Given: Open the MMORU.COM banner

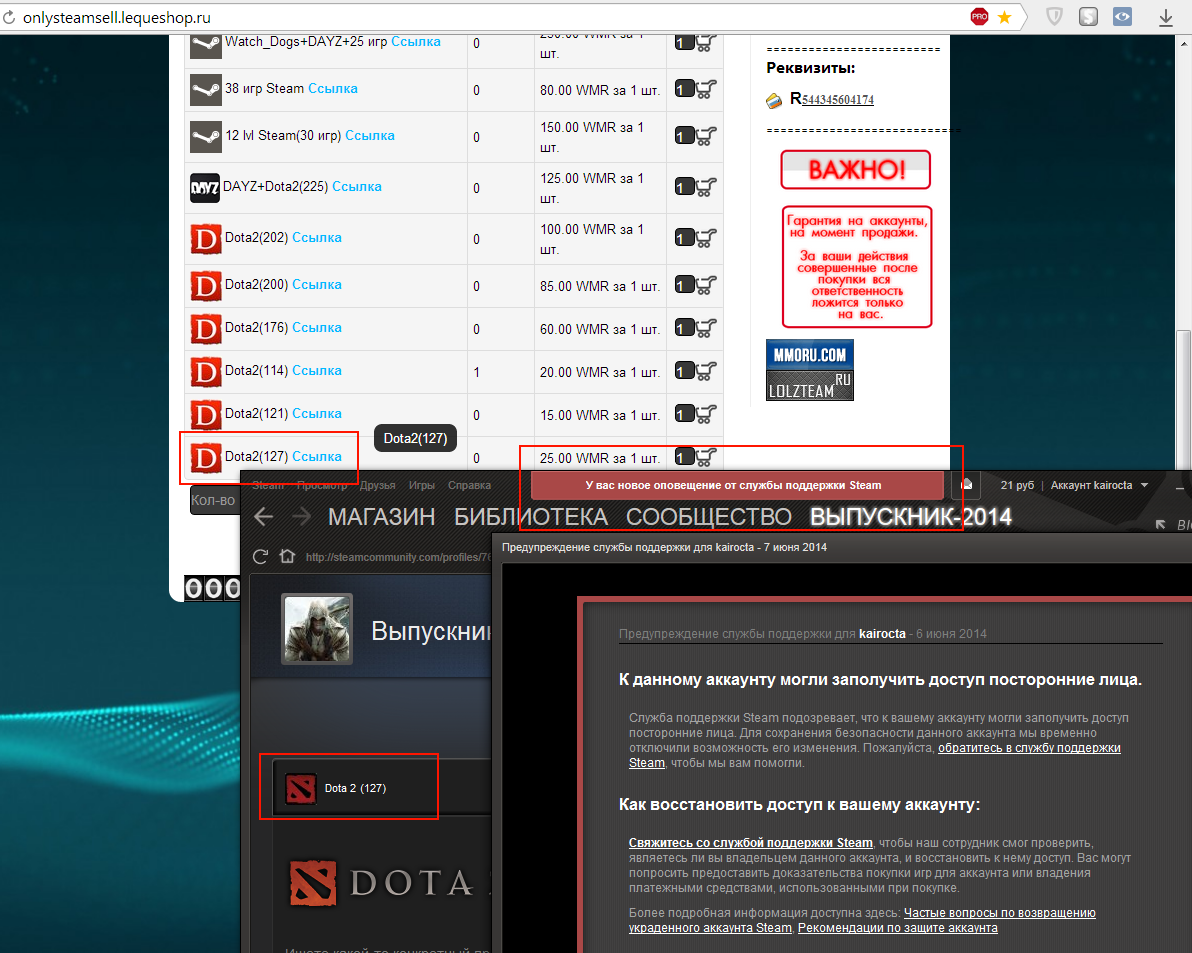Looking at the screenshot, I should (810, 355).
